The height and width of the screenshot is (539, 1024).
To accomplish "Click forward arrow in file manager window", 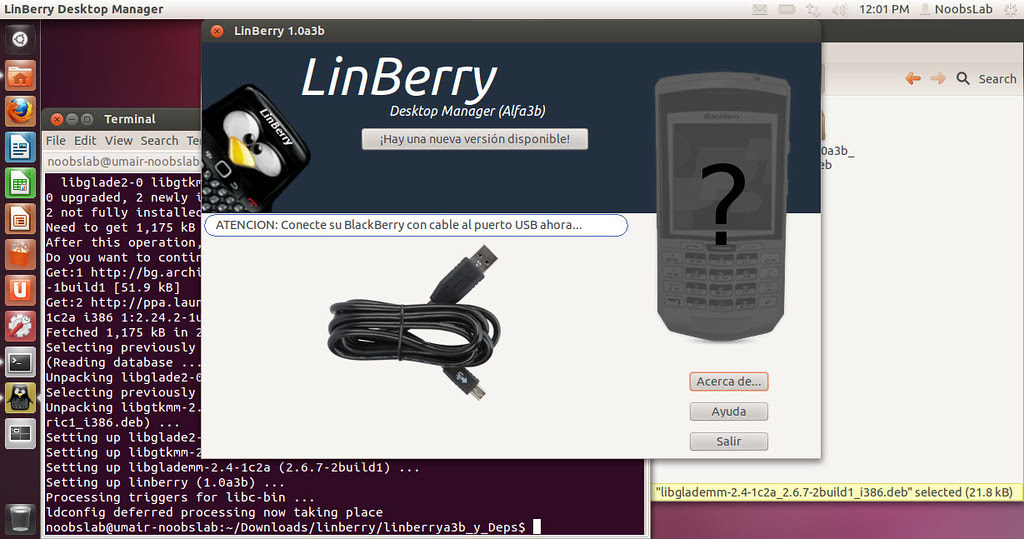I will pyautogui.click(x=938, y=78).
